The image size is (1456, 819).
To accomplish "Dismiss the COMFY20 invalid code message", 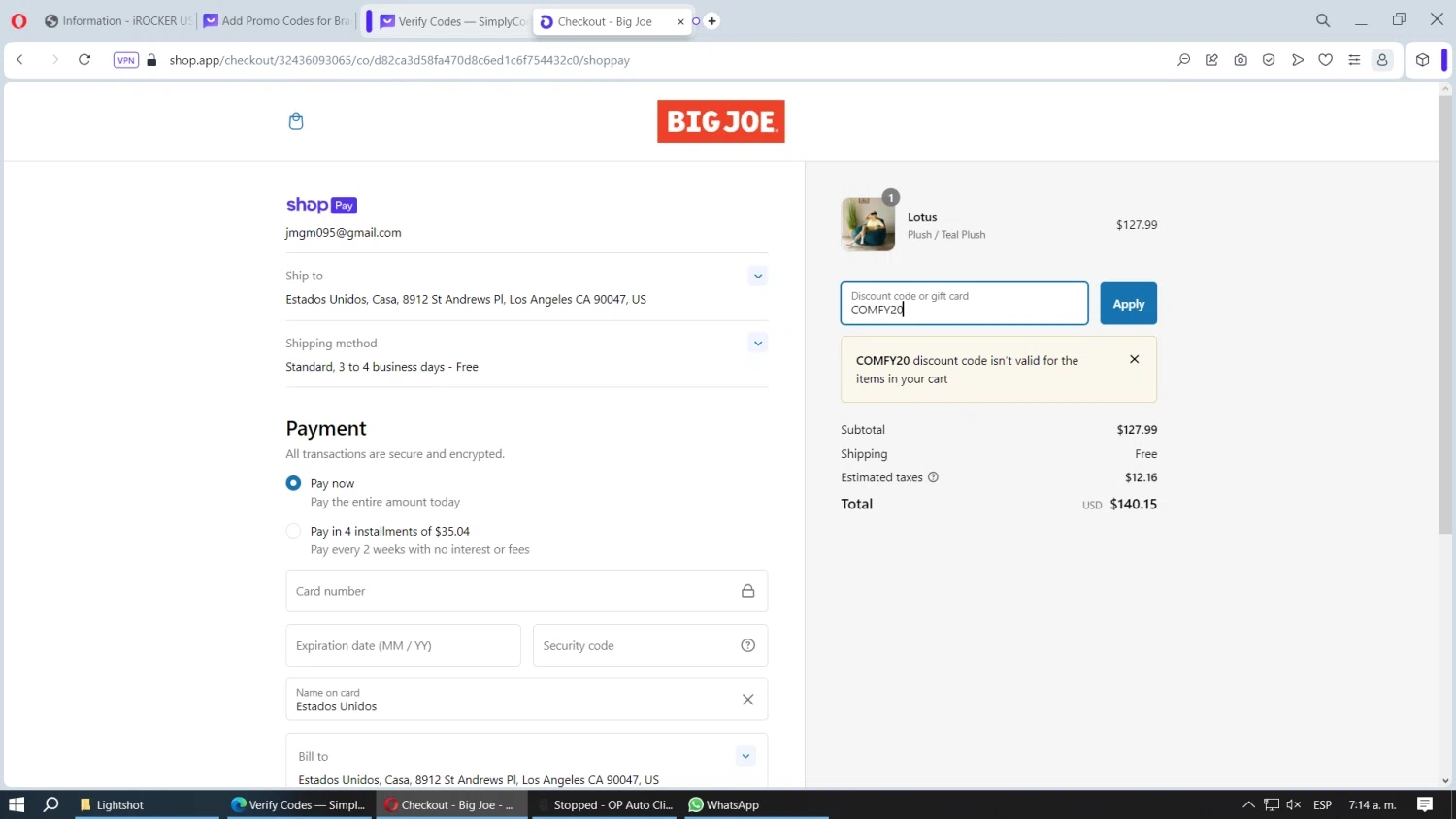I will click(1134, 359).
